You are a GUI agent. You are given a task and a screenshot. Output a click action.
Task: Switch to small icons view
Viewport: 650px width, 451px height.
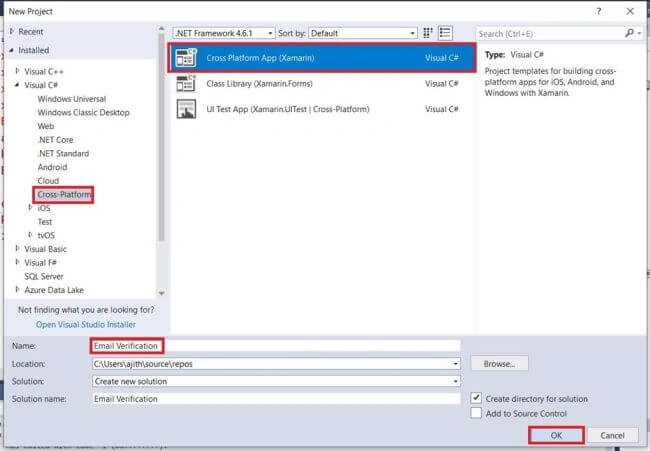(x=428, y=33)
